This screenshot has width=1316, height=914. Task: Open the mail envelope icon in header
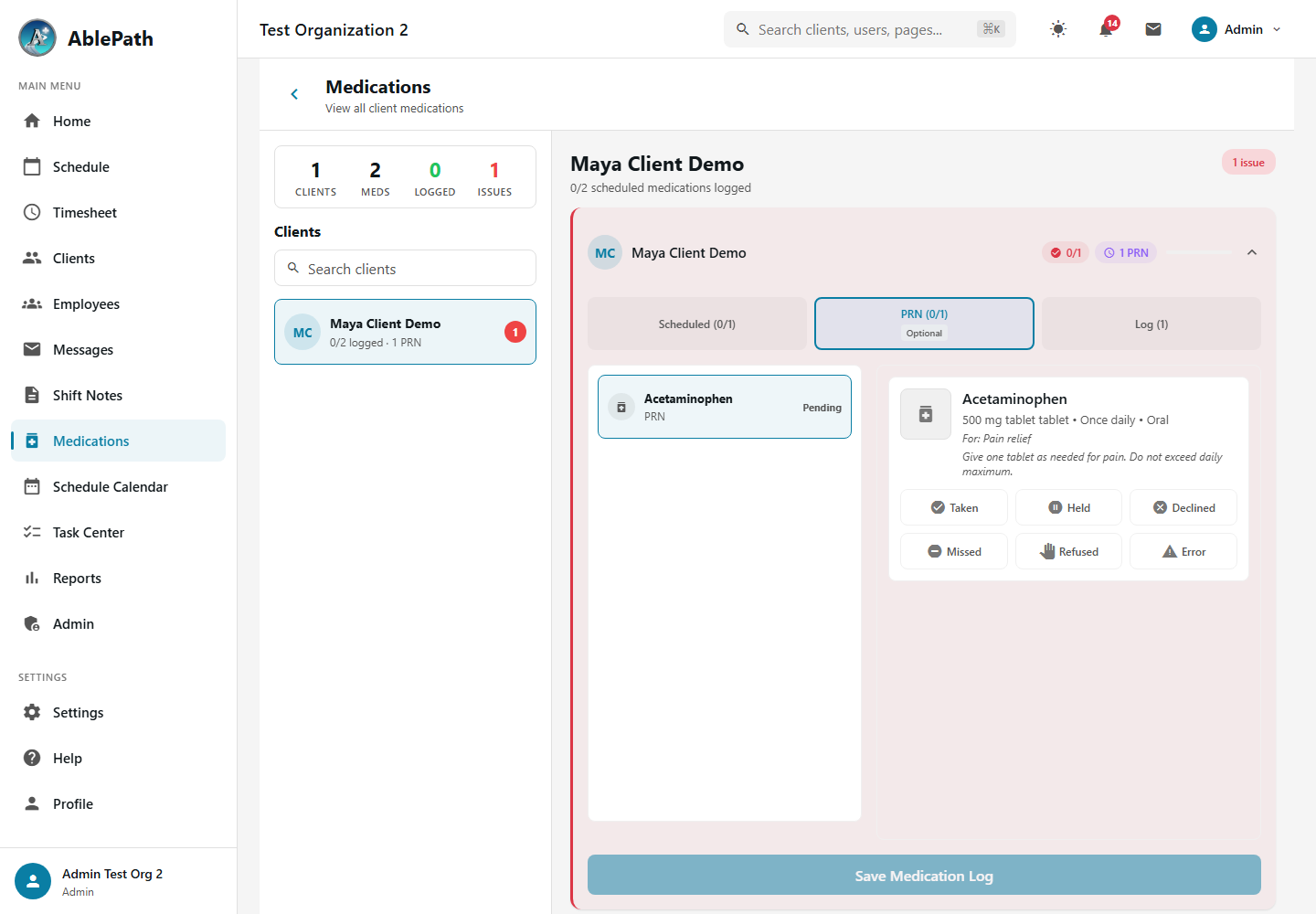[1153, 29]
